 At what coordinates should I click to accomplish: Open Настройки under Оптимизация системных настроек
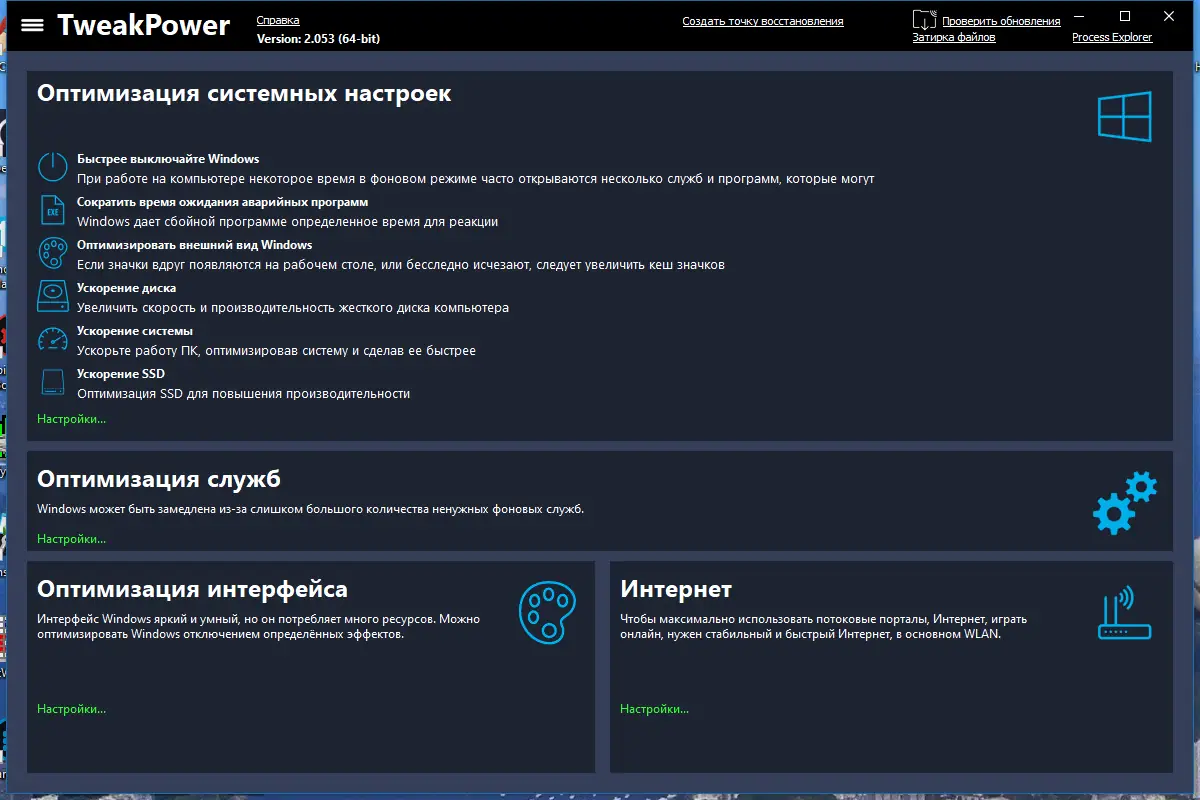click(72, 419)
